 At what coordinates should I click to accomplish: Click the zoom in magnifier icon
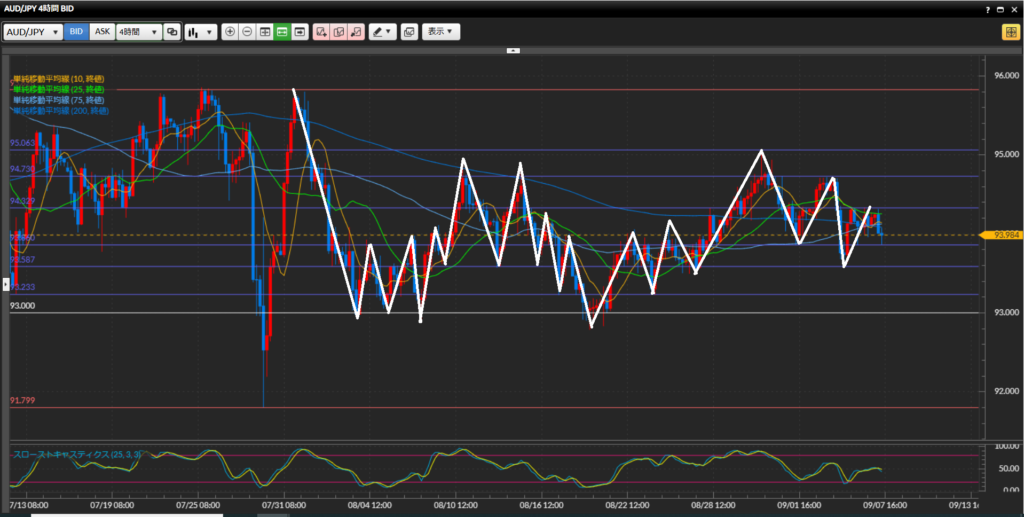231,32
